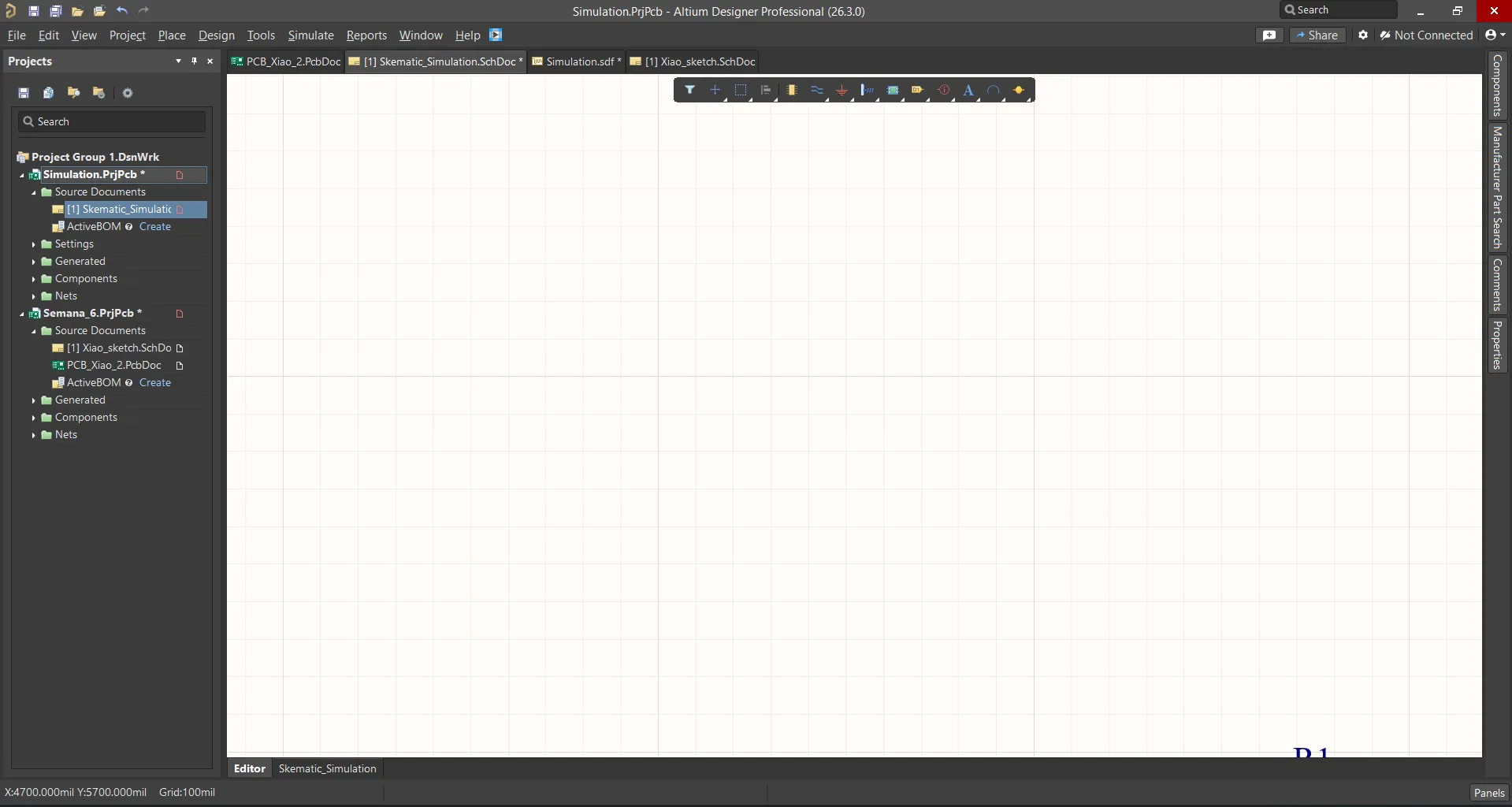Screen dimensions: 1512x807
Task: Open the Simulate menu
Action: click(x=310, y=35)
